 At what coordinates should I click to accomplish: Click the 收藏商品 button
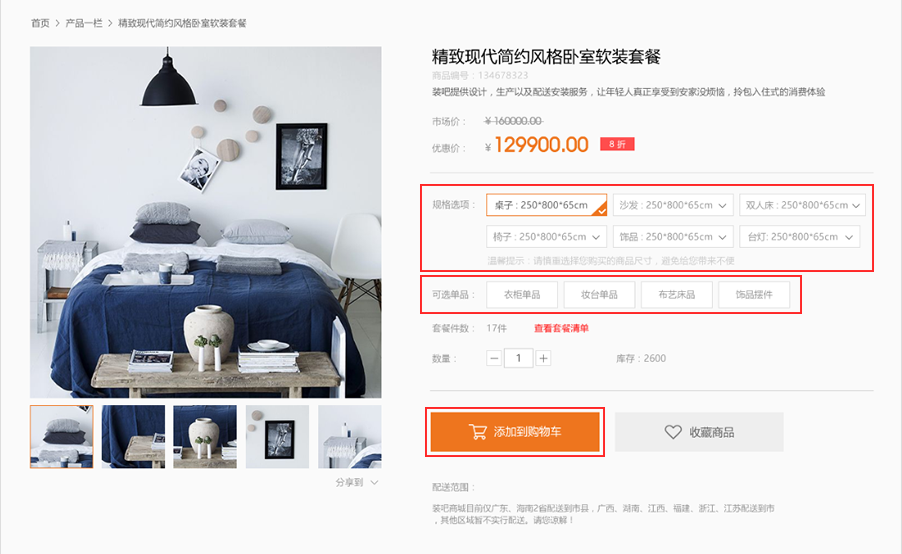[699, 431]
